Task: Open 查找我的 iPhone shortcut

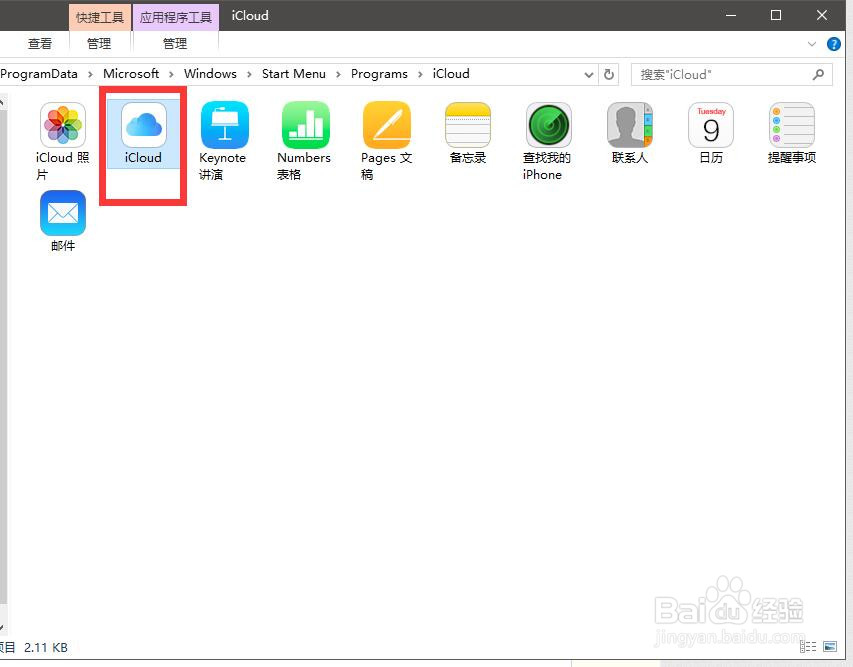Action: point(548,141)
